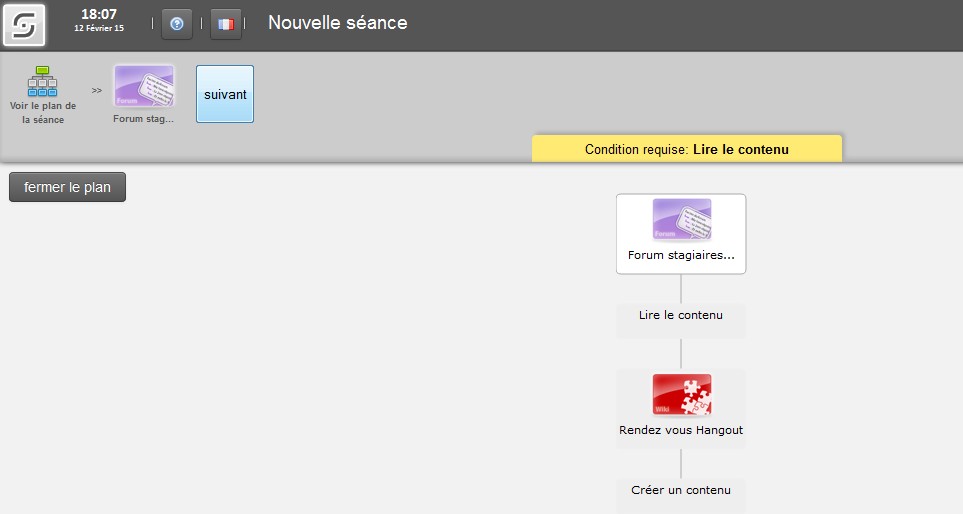Select the 'Forum stagiaires...' node label
Image resolution: width=963 pixels, height=514 pixels.
pos(681,255)
